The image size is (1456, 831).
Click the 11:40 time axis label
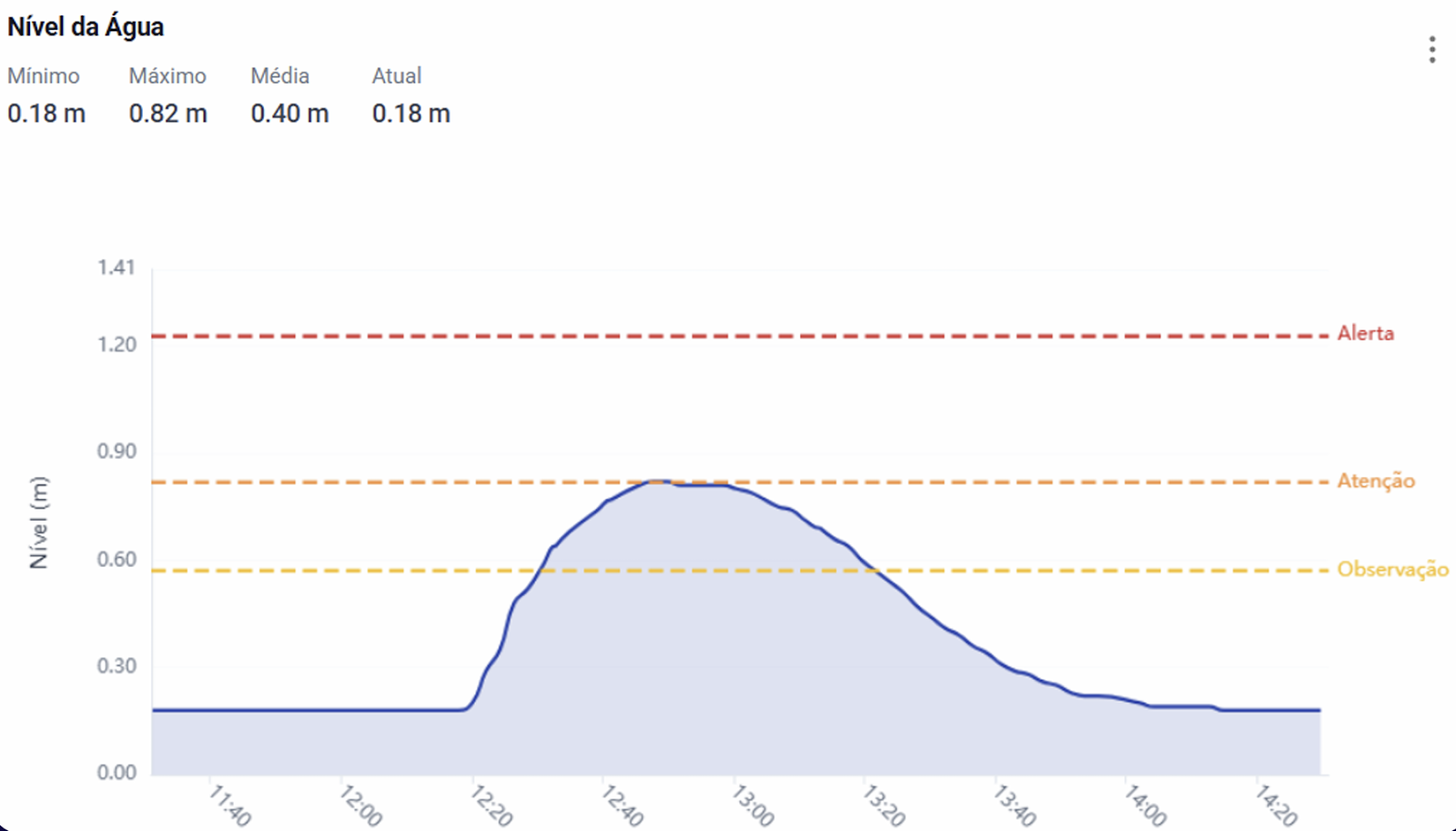230,806
